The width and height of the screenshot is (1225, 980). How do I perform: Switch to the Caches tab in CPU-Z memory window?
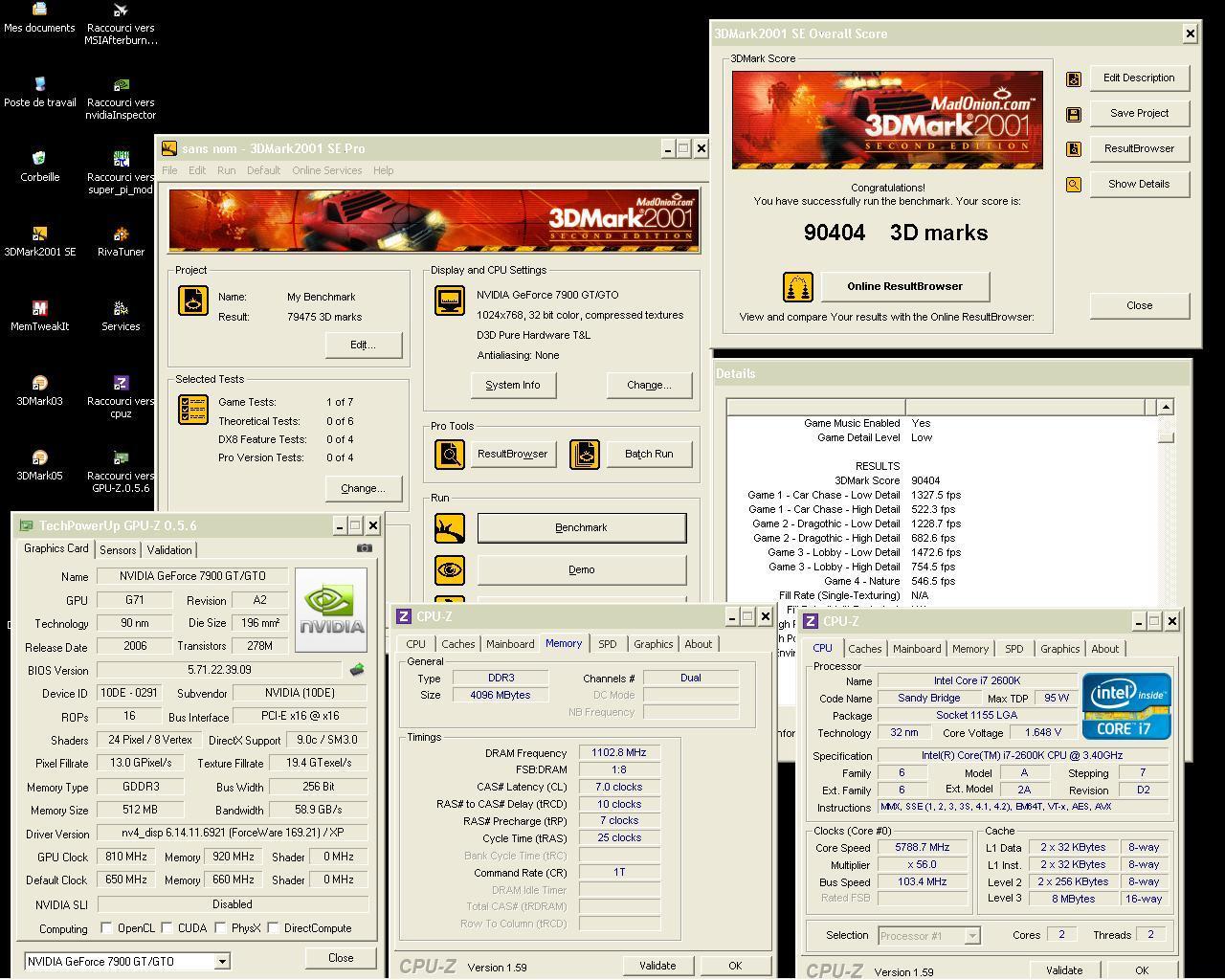(x=457, y=644)
